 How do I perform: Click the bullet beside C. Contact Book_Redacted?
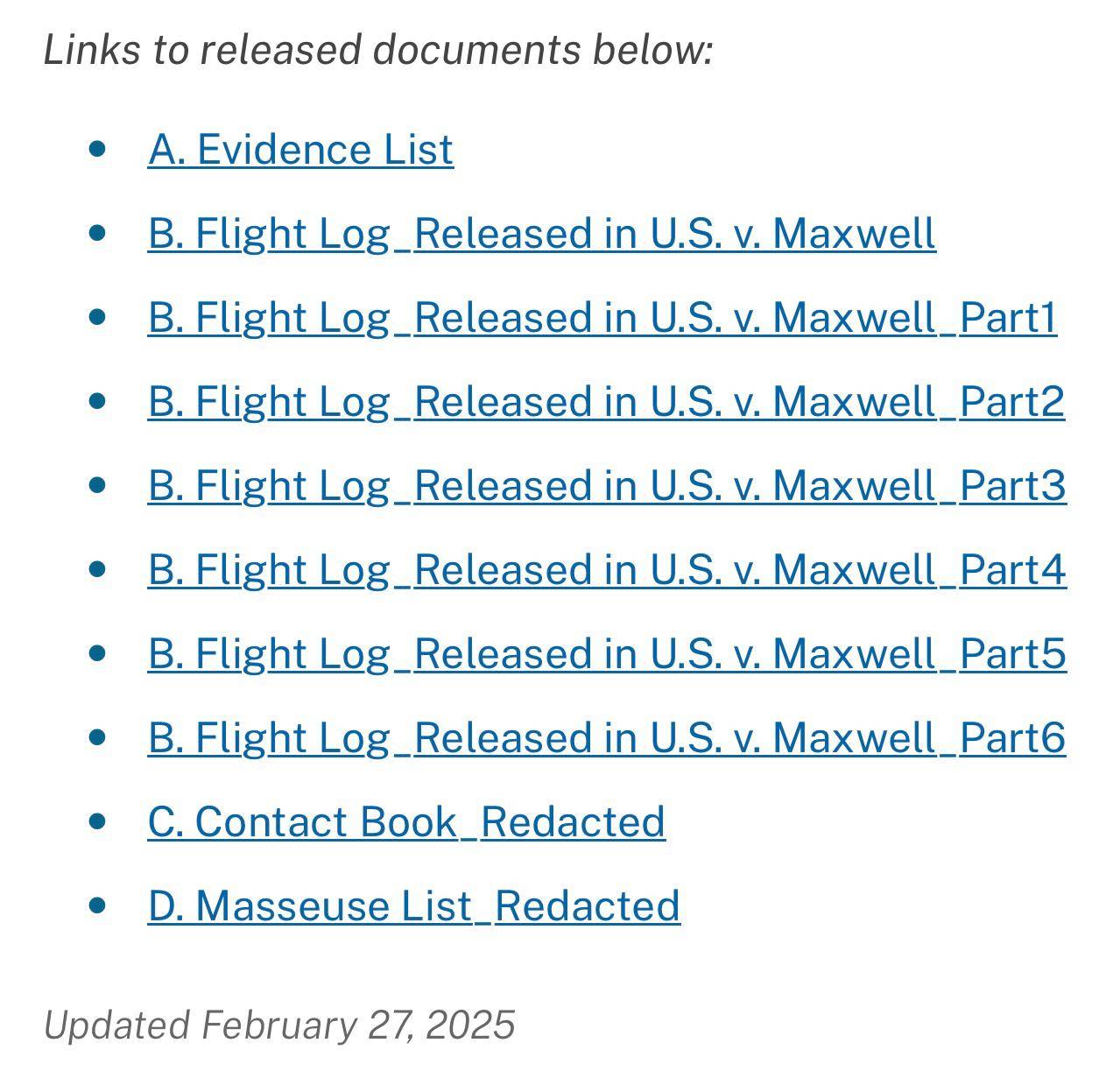pyautogui.click(x=97, y=821)
